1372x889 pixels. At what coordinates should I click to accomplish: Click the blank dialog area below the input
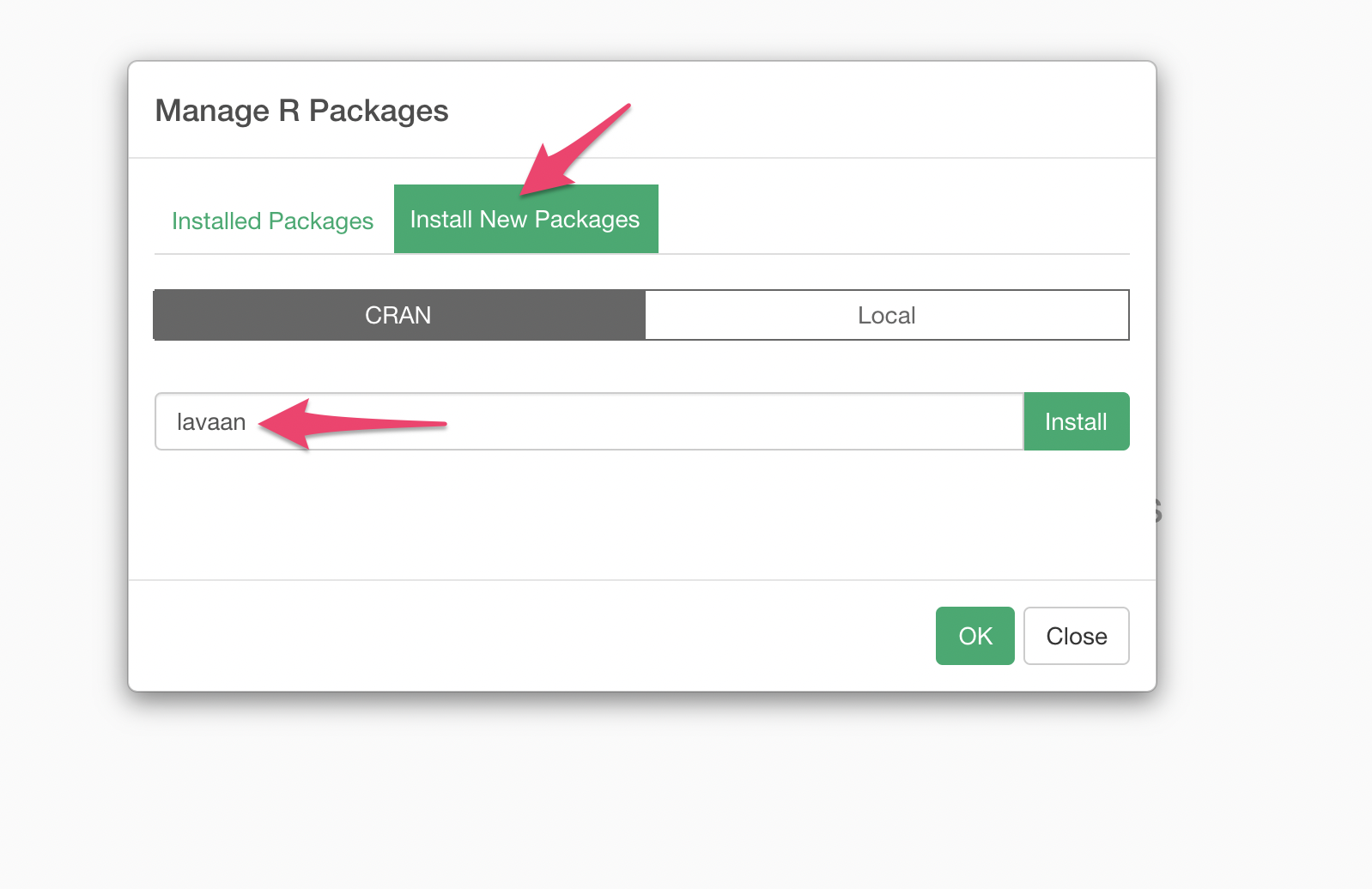[601, 515]
